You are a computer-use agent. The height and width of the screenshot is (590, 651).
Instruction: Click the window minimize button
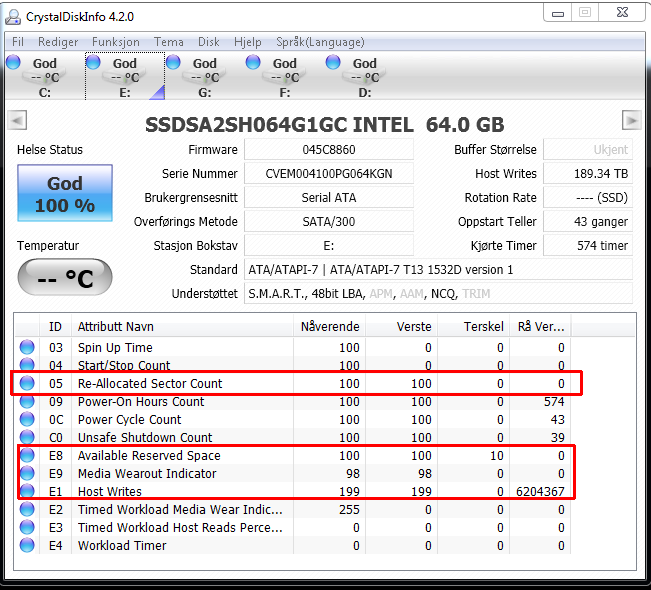[x=558, y=13]
